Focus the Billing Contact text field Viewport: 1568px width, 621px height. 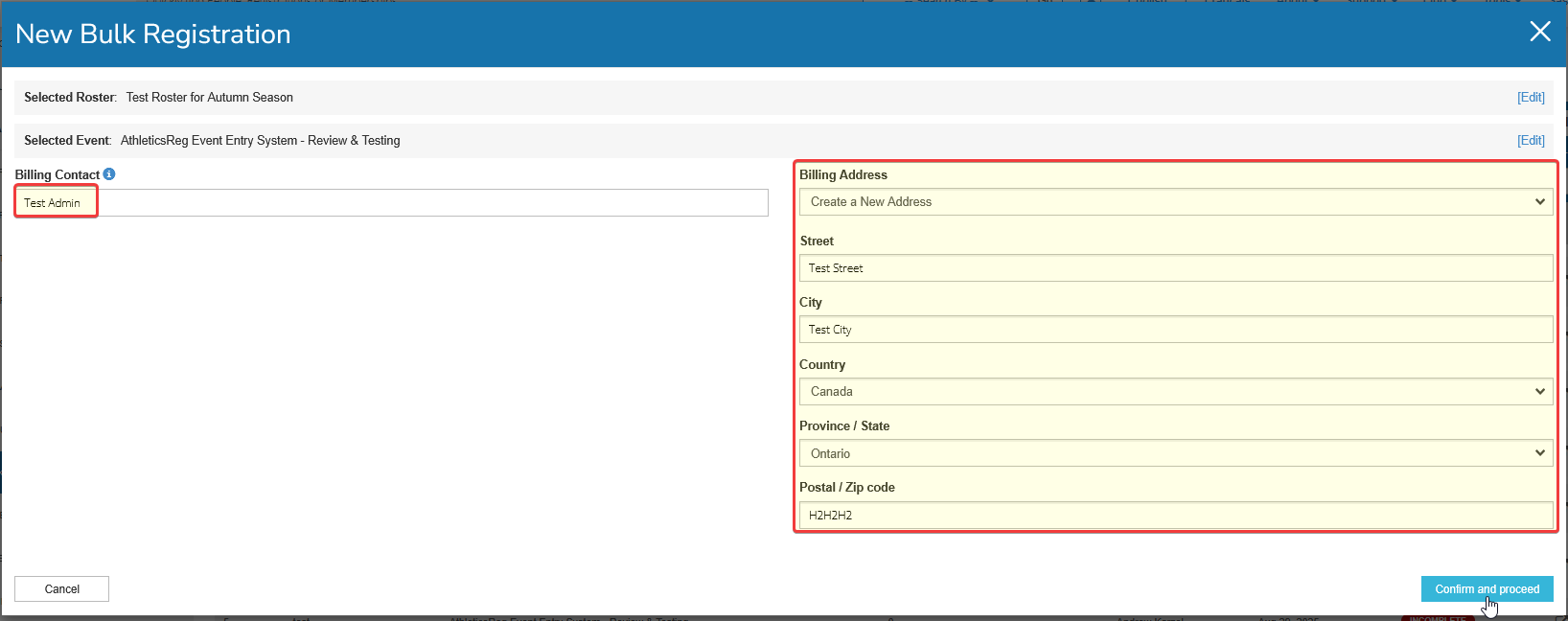click(x=391, y=203)
